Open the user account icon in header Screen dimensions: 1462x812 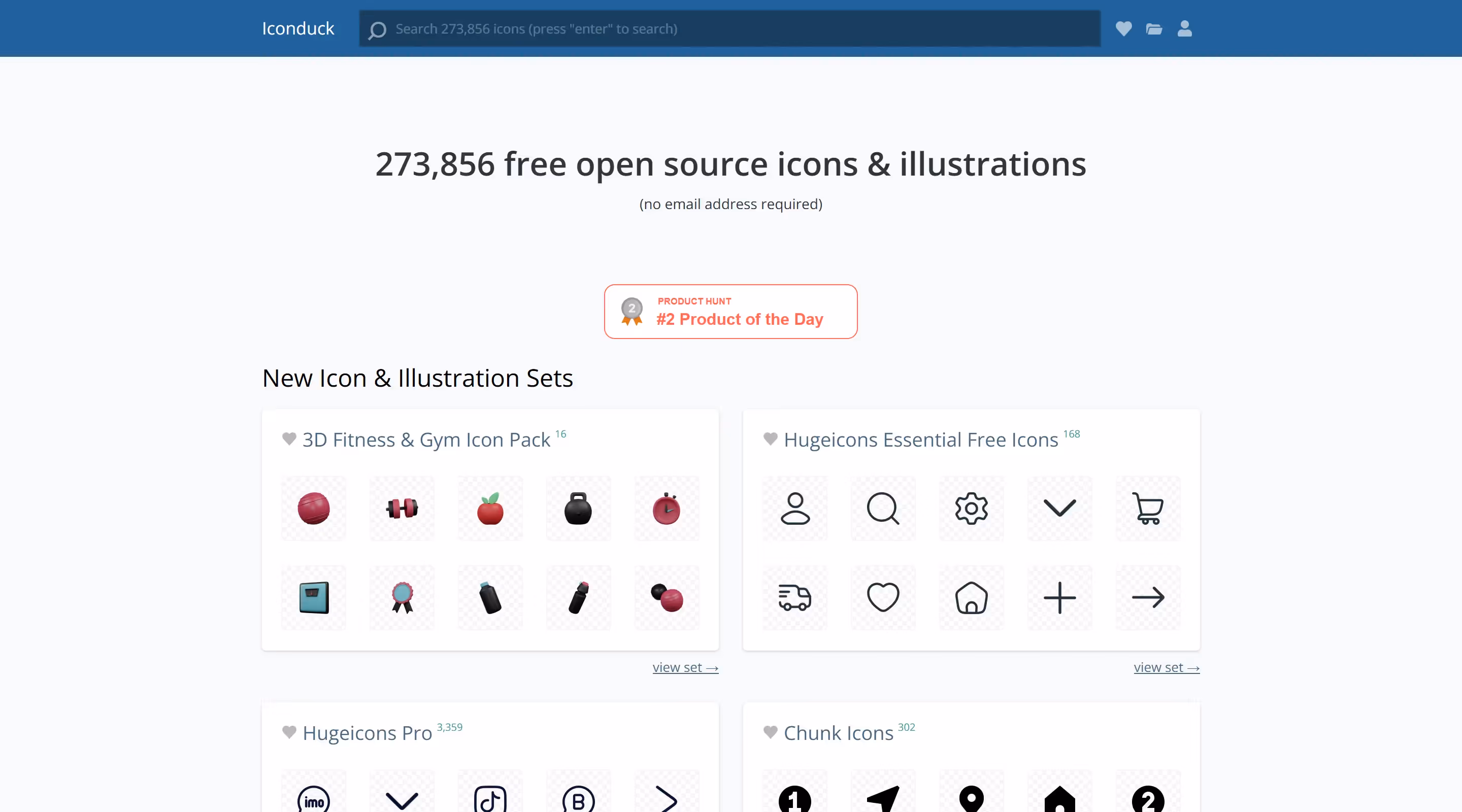point(1184,28)
